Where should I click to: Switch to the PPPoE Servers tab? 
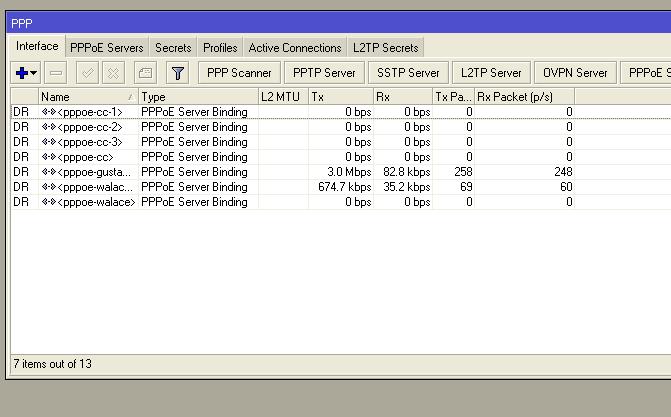[107, 48]
